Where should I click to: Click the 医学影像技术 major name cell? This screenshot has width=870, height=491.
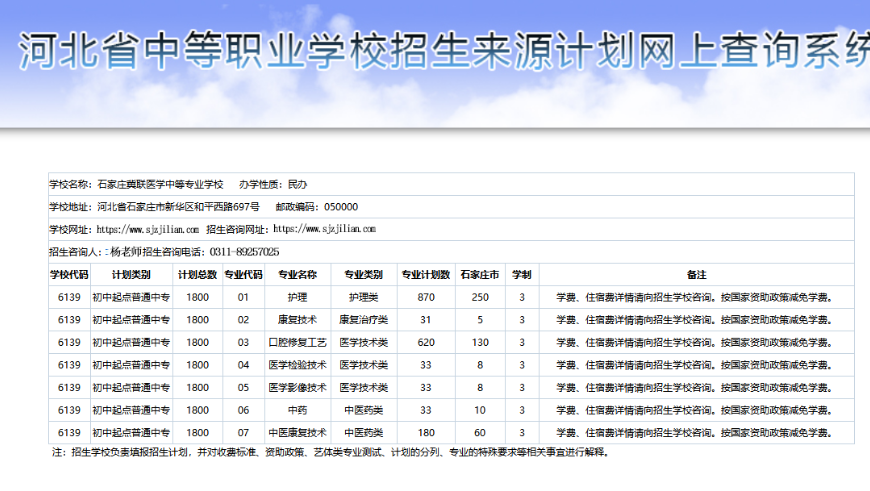tap(297, 388)
